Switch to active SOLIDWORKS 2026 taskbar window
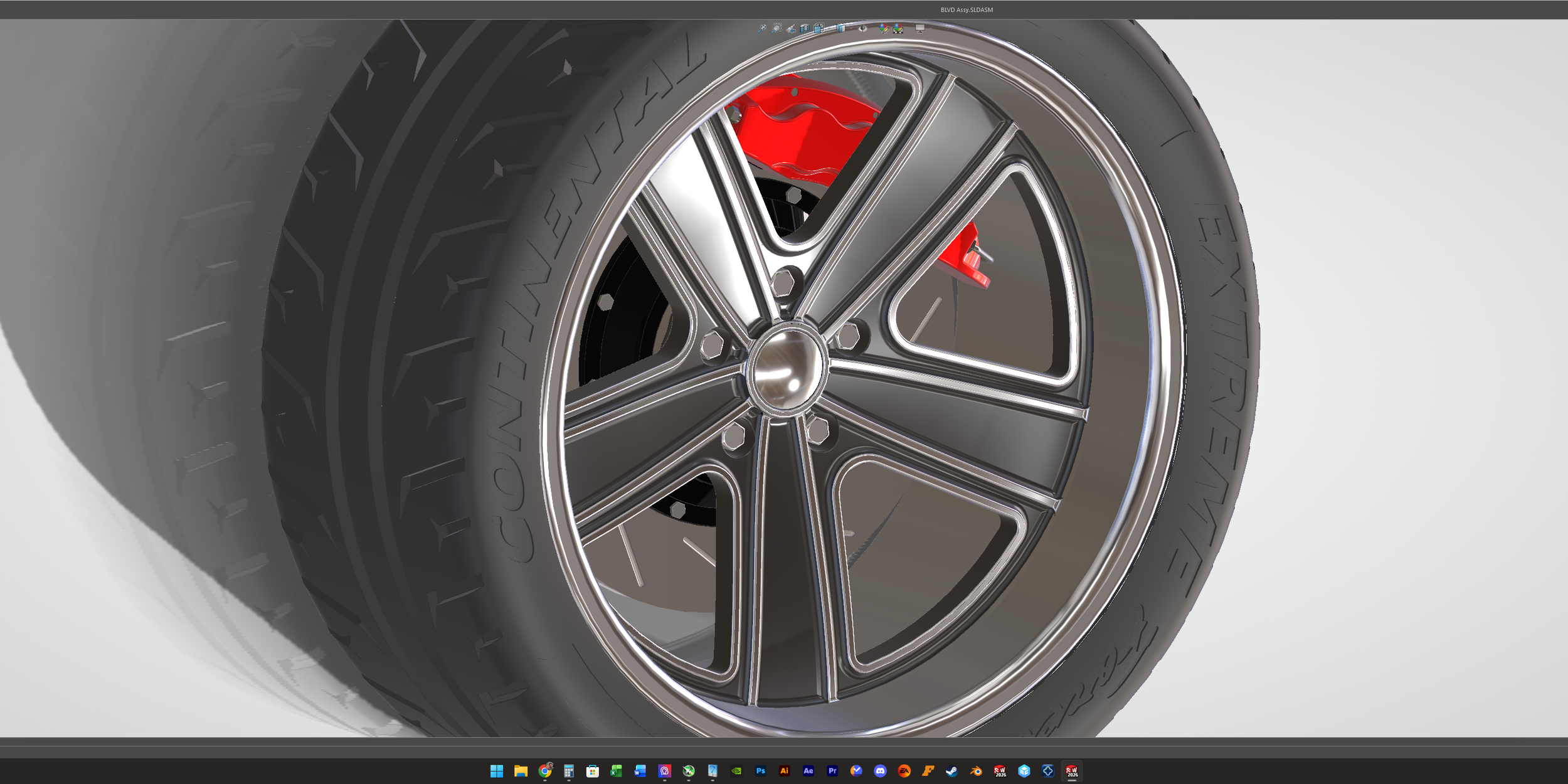1568x784 pixels. [x=1072, y=771]
